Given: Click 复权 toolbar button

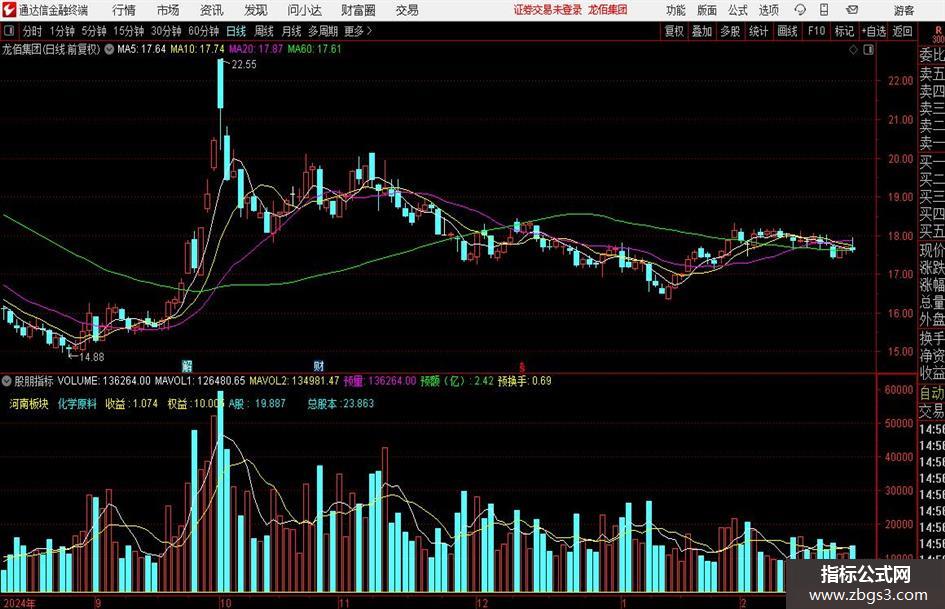Looking at the screenshot, I should click(674, 31).
